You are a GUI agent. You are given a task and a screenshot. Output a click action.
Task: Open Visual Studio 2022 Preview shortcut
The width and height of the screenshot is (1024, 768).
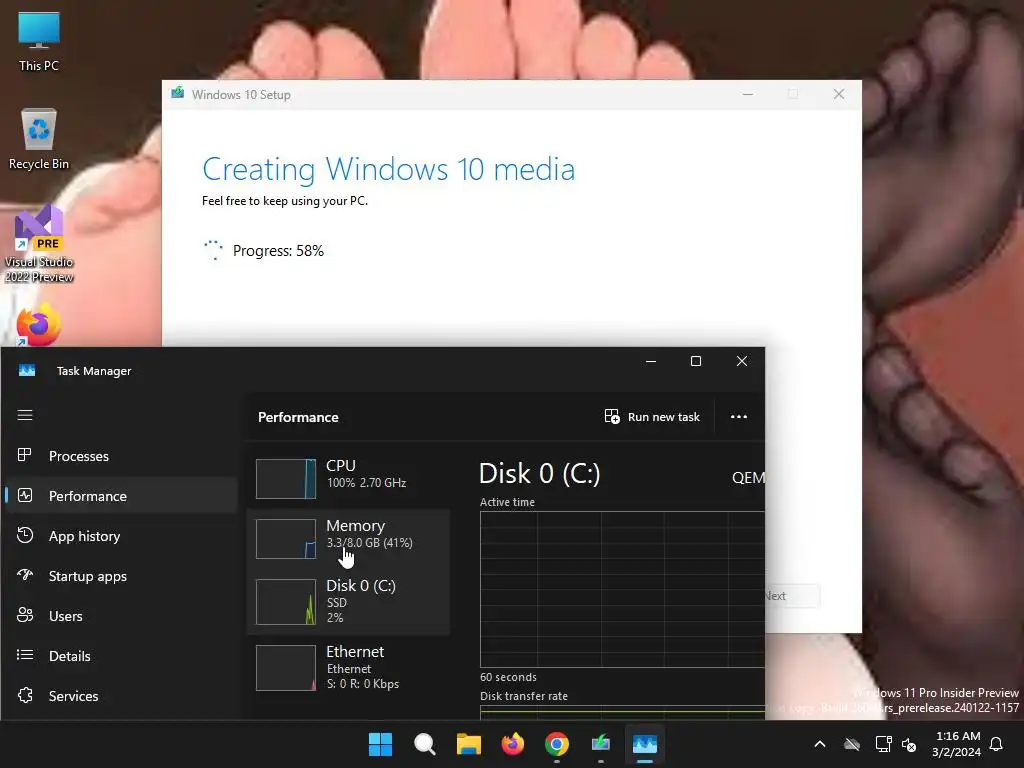tap(39, 244)
